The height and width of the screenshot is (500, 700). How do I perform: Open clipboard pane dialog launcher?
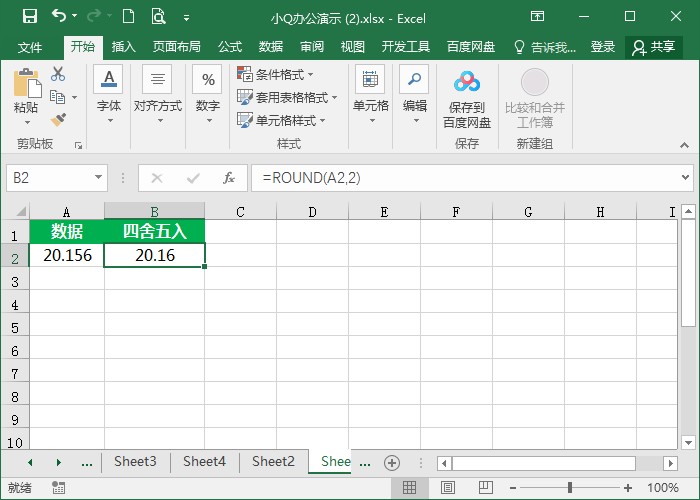click(x=79, y=146)
